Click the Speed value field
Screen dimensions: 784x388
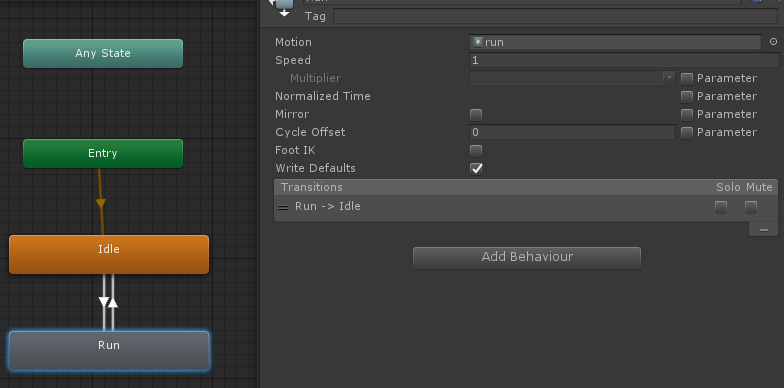(x=624, y=60)
